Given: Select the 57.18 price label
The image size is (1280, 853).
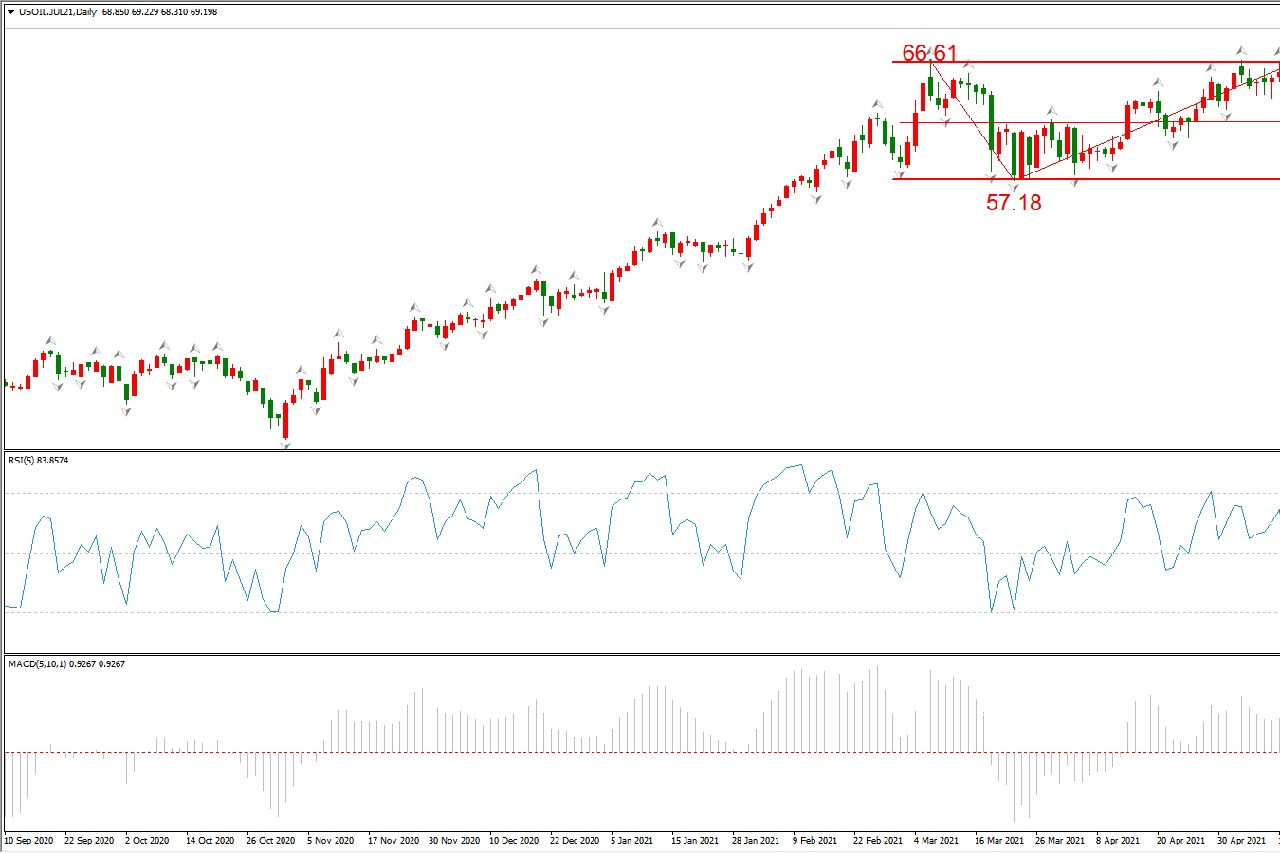Looking at the screenshot, I should (1013, 202).
